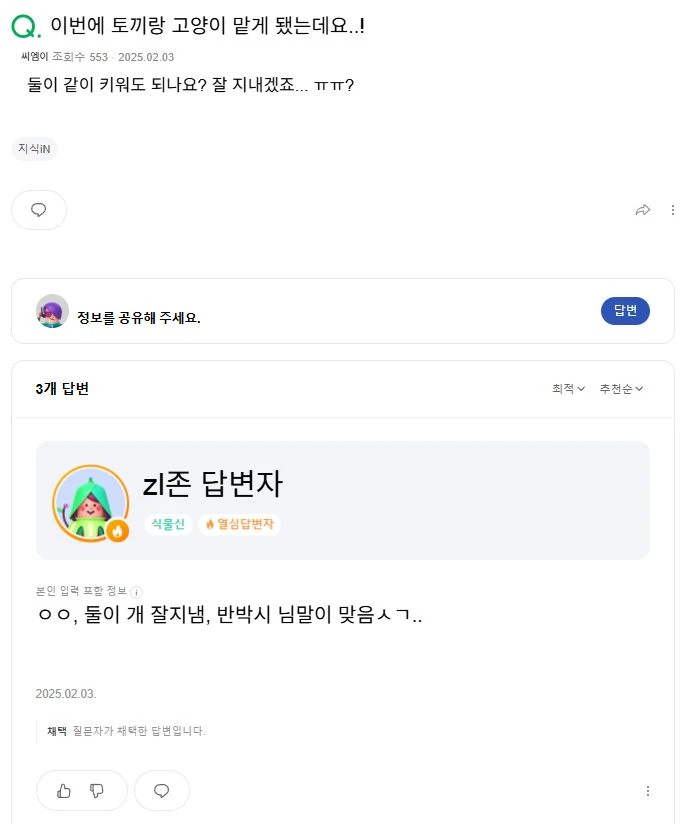
Task: Click the info icon beside 본인 입력 포함 정보
Action: tap(136, 592)
